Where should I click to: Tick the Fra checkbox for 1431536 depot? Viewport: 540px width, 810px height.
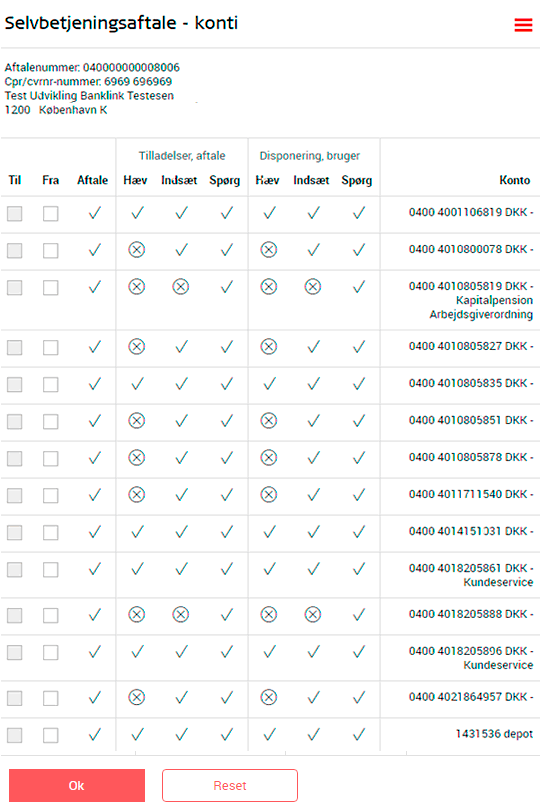[51, 735]
